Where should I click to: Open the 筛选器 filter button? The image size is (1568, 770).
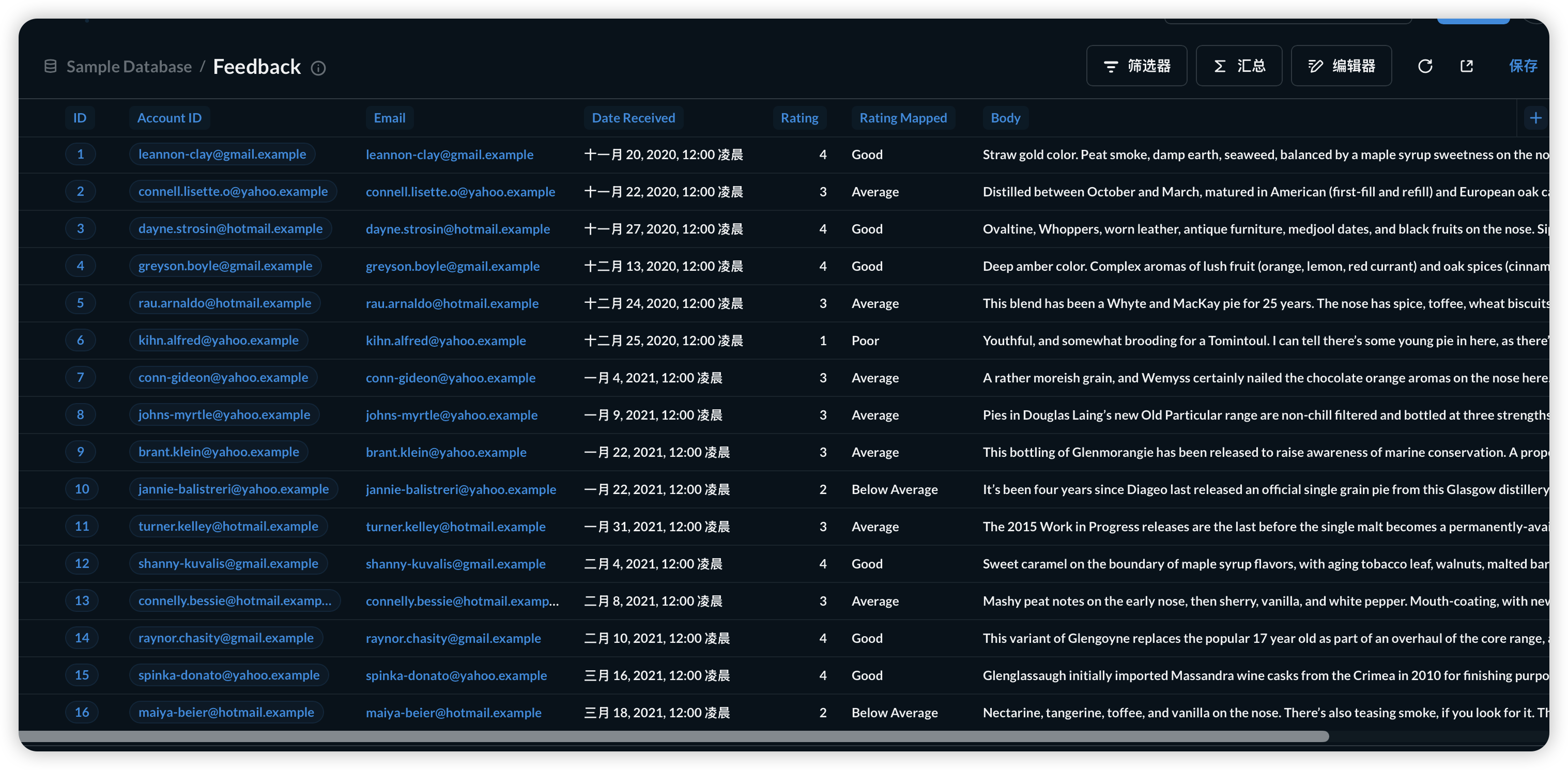1136,66
